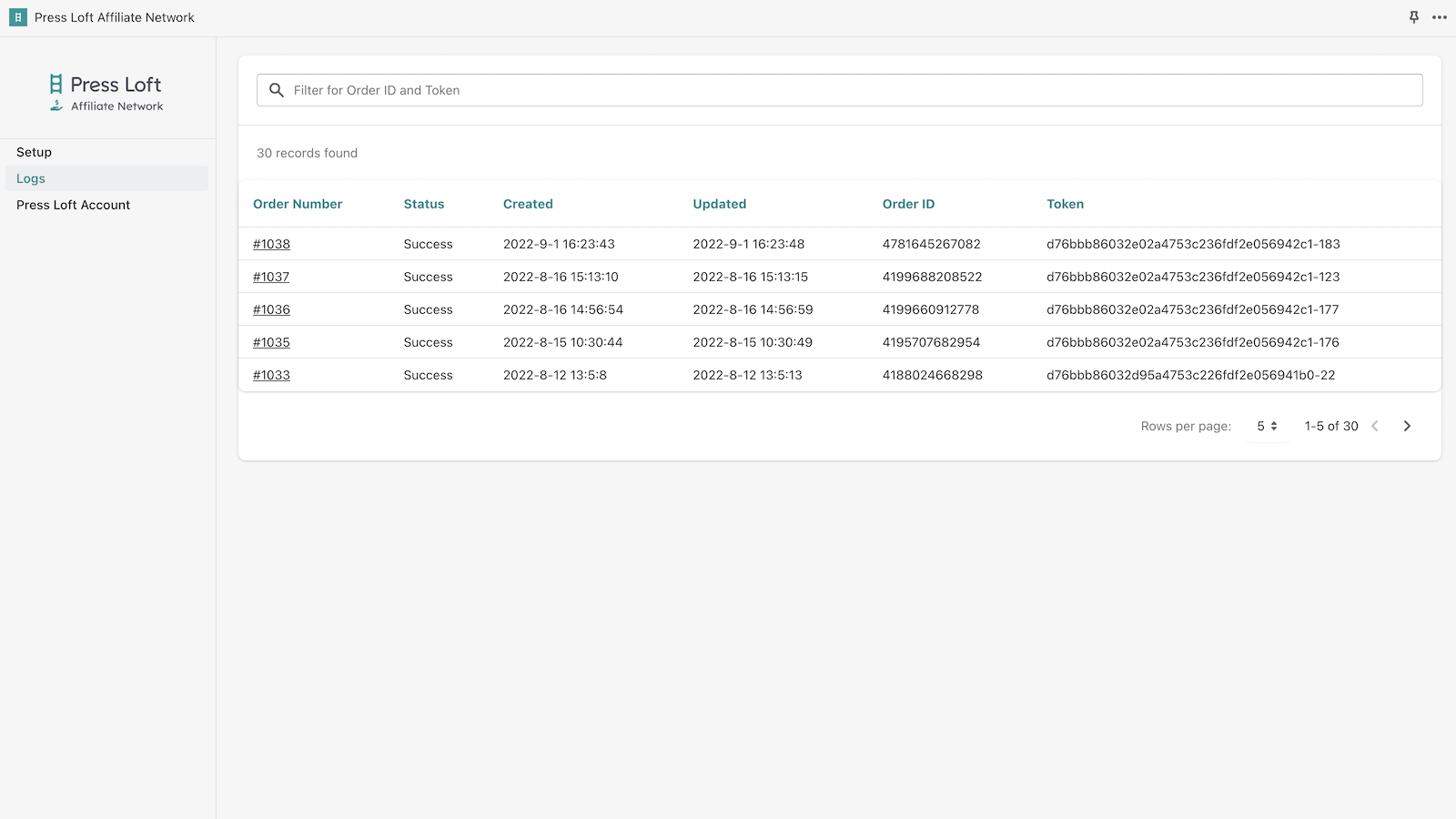Select Logs in the sidebar

[31, 178]
